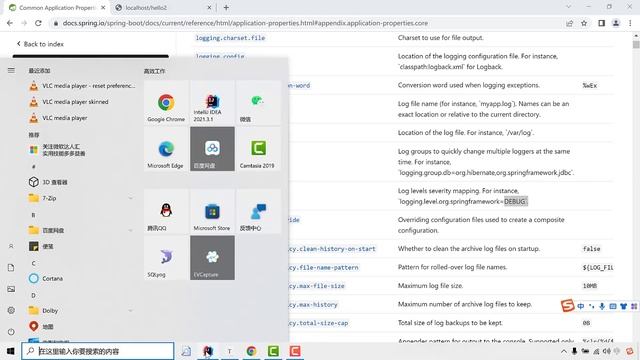640x360 pixels.
Task: Toggle Chinese/English mode on Sogou bar
Action: click(581, 306)
